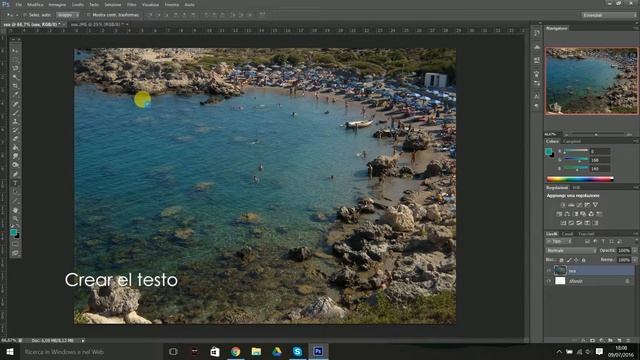This screenshot has height=360, width=640.
Task: Click the color spectrum ramp in Colore panel
Action: [x=580, y=179]
